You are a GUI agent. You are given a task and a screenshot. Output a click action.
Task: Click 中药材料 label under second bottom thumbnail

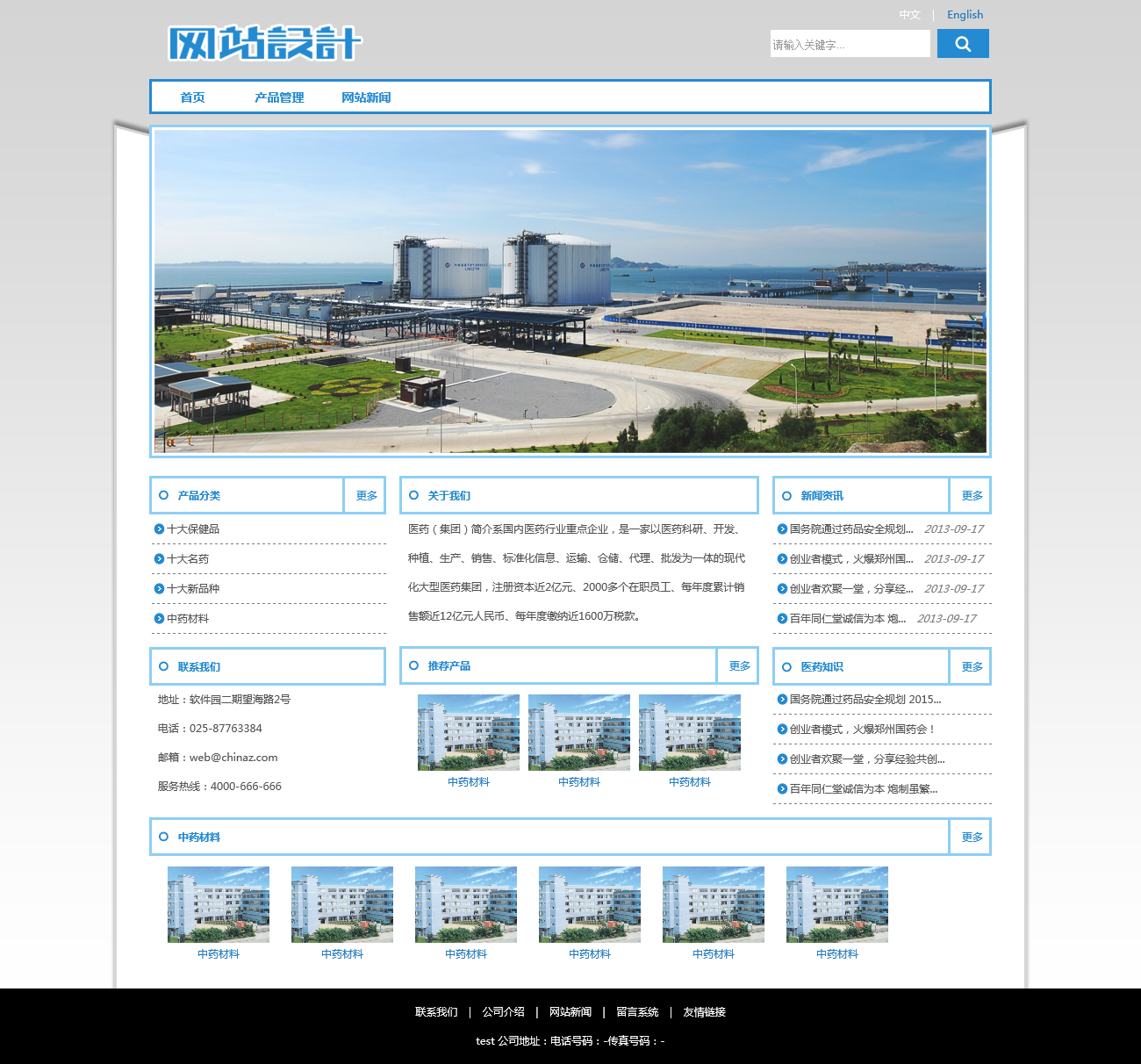[342, 953]
